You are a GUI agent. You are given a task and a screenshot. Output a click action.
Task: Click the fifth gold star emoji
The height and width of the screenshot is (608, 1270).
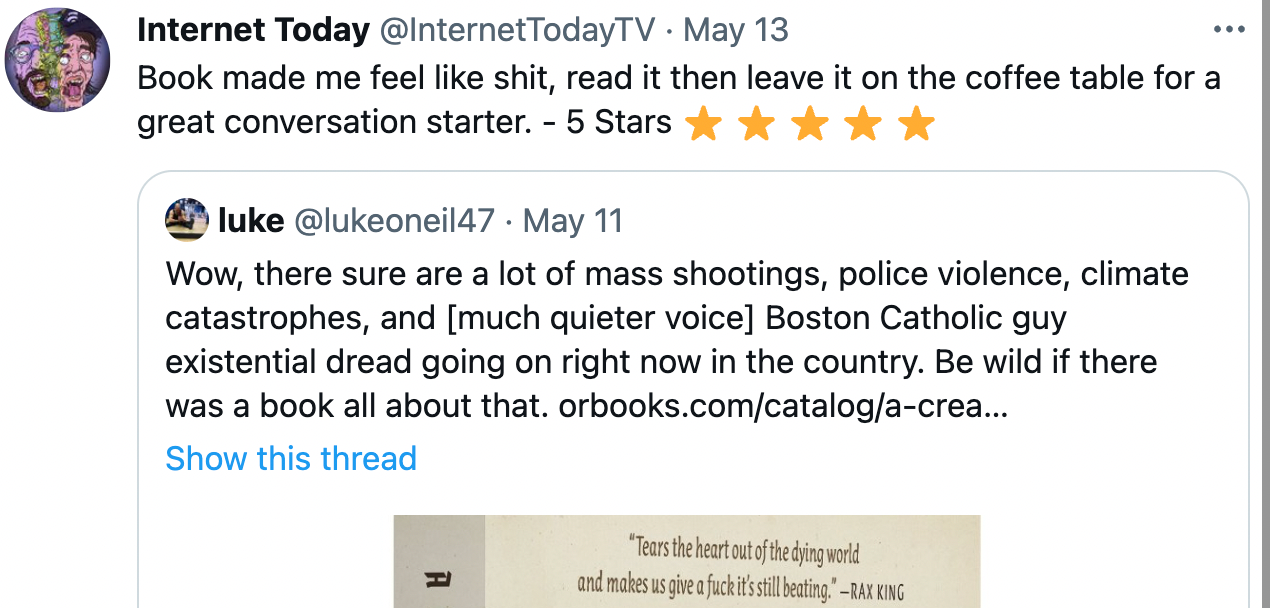[915, 125]
